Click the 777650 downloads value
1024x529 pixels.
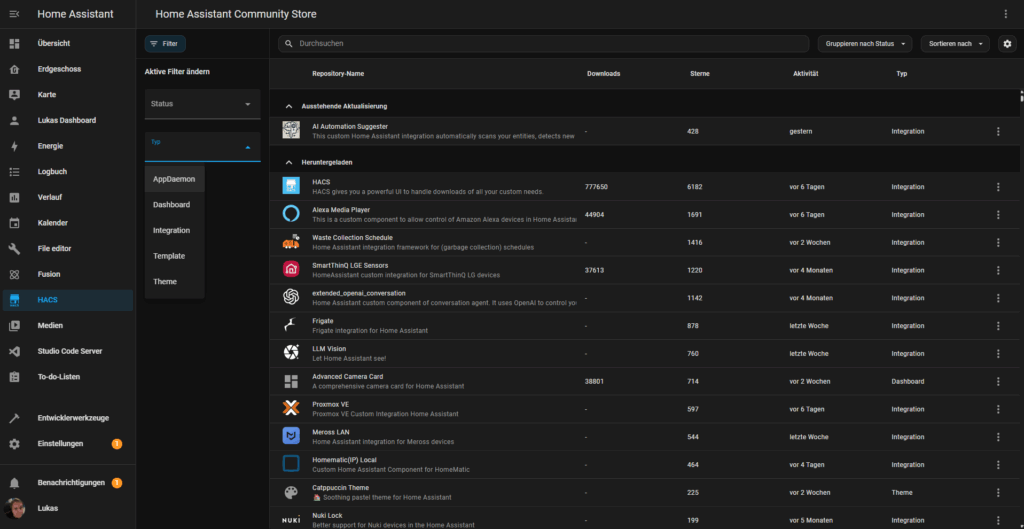click(x=596, y=187)
